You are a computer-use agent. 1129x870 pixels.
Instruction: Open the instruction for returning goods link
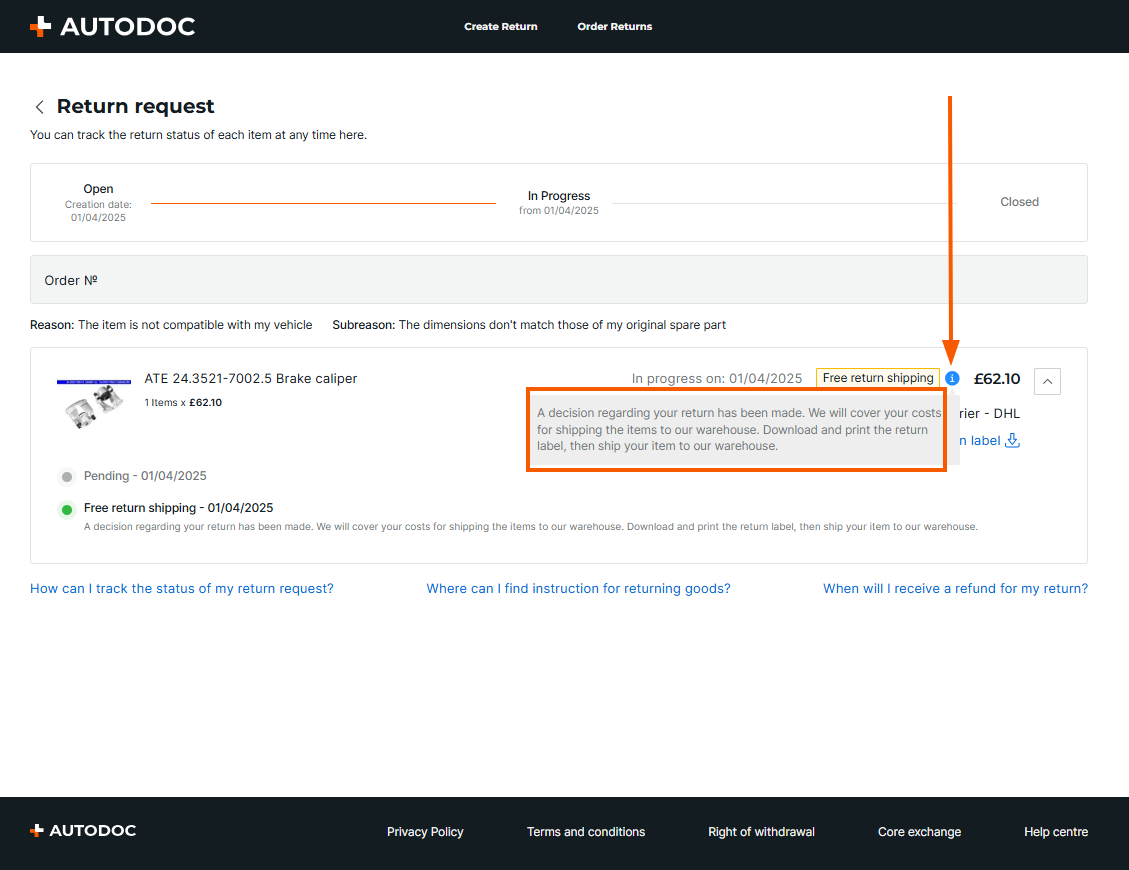pyautogui.click(x=578, y=589)
